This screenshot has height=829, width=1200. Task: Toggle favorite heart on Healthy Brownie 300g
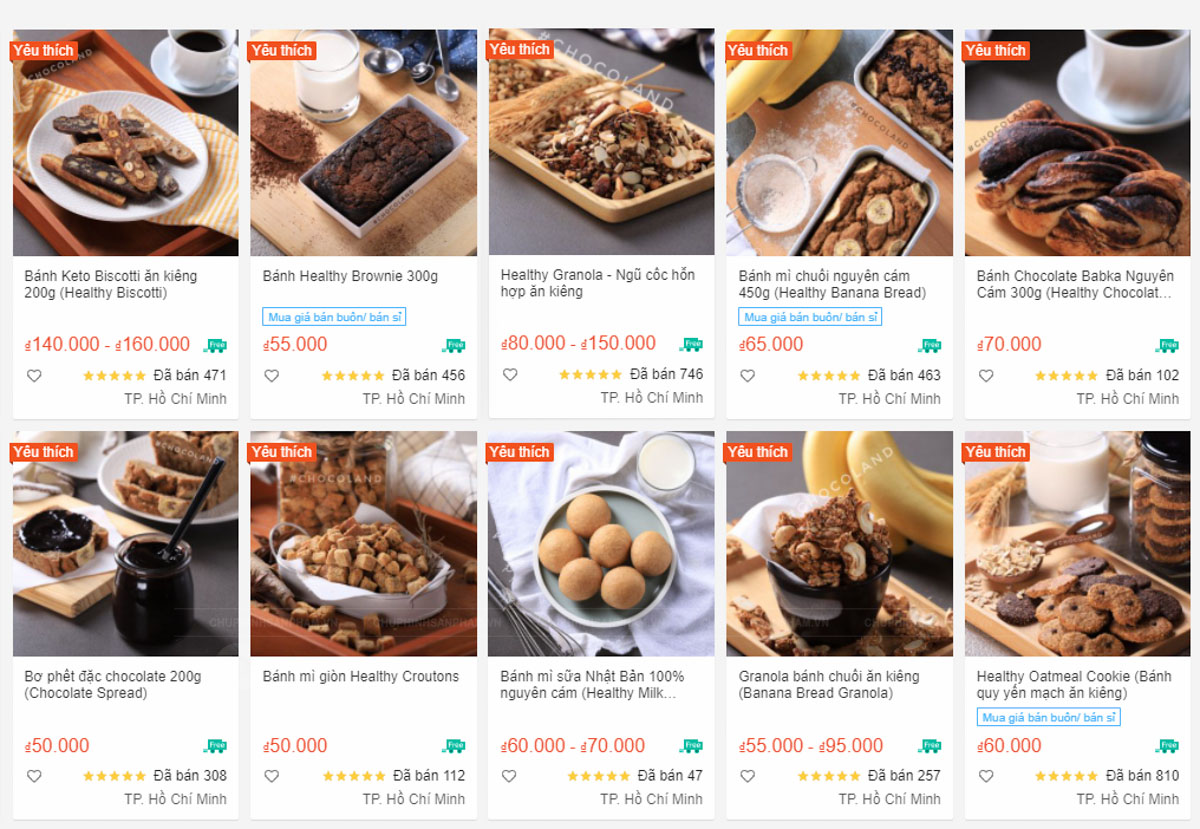point(271,376)
